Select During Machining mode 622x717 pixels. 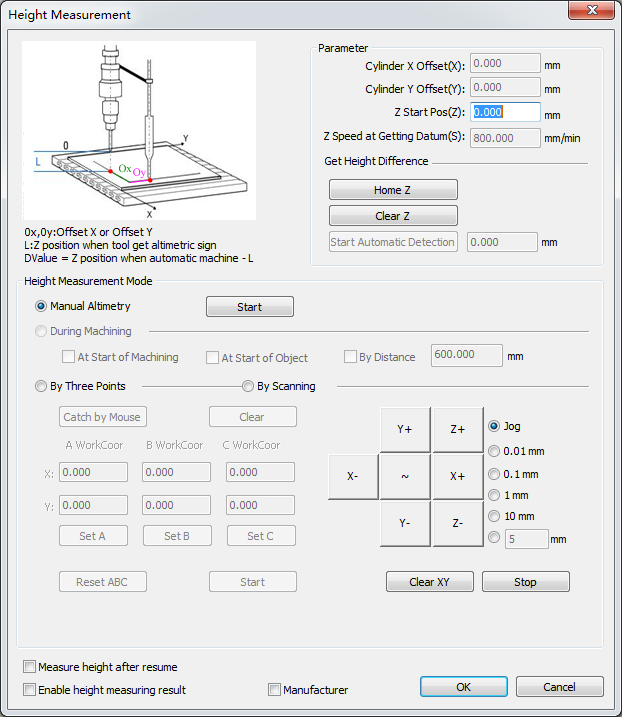[83, 331]
